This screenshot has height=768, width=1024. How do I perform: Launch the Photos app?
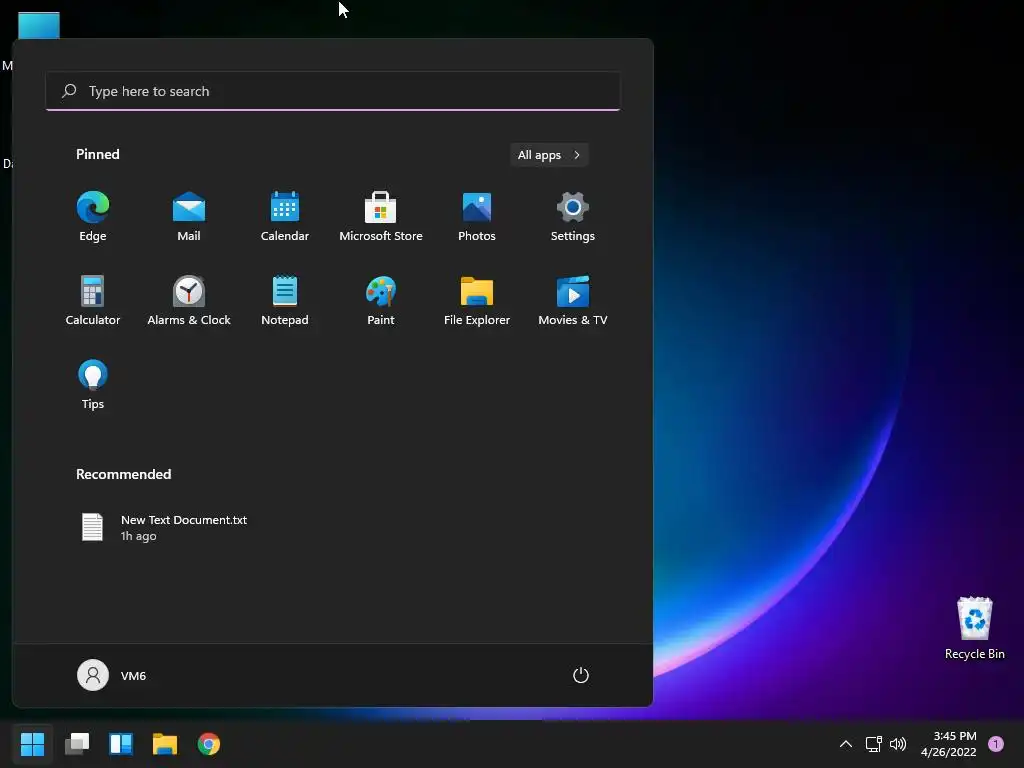477,217
